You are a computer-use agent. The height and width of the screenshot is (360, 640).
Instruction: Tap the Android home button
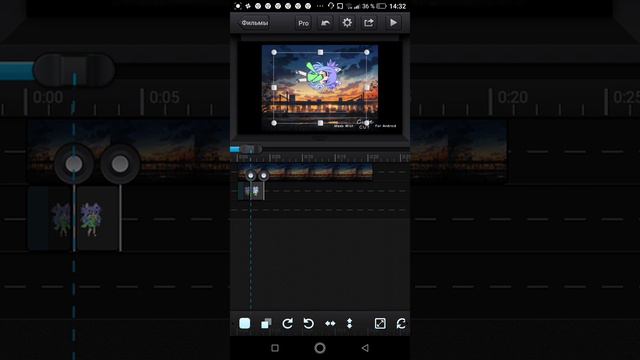tap(320, 348)
